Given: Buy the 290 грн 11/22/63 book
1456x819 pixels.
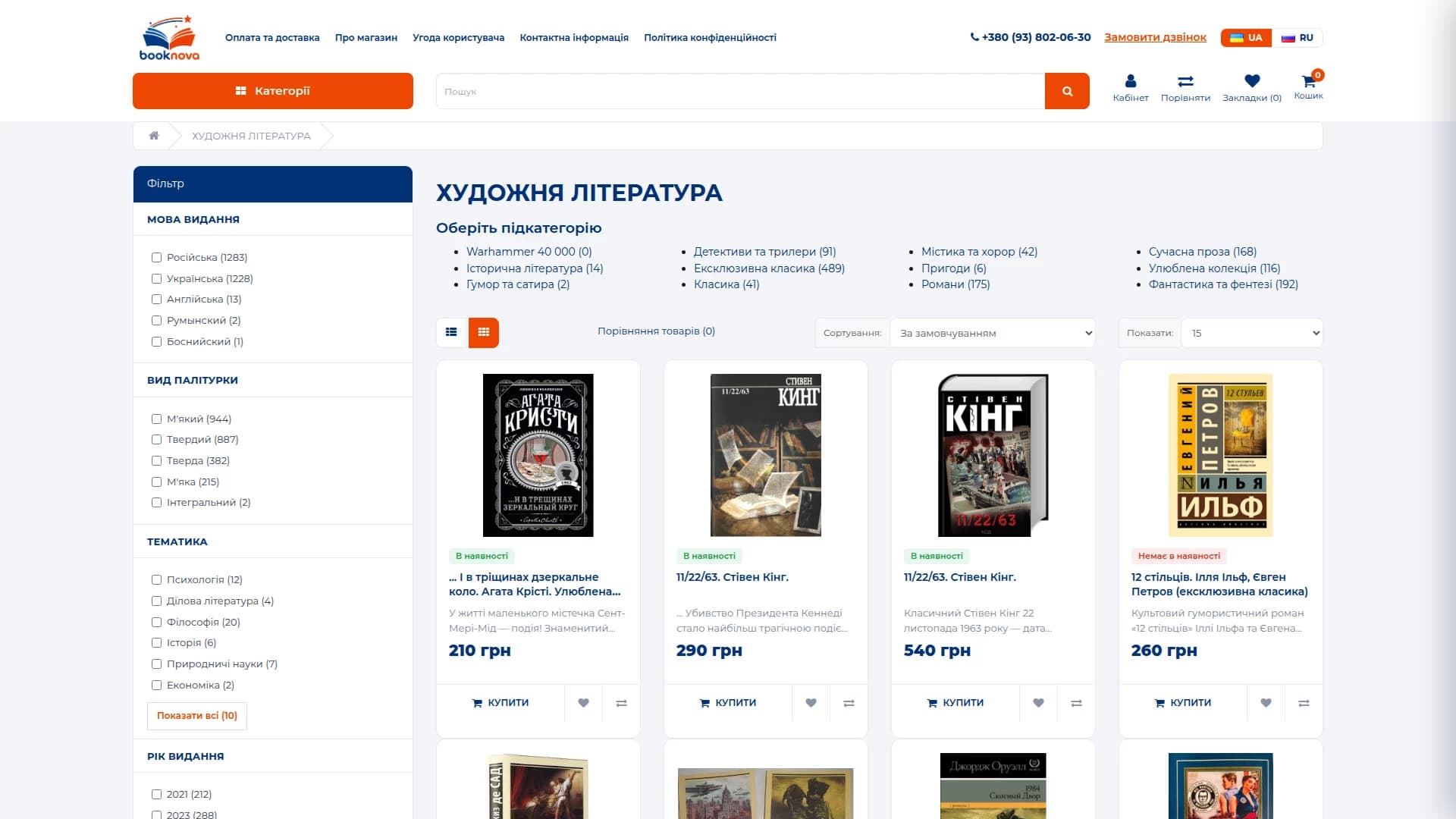Looking at the screenshot, I should point(728,703).
